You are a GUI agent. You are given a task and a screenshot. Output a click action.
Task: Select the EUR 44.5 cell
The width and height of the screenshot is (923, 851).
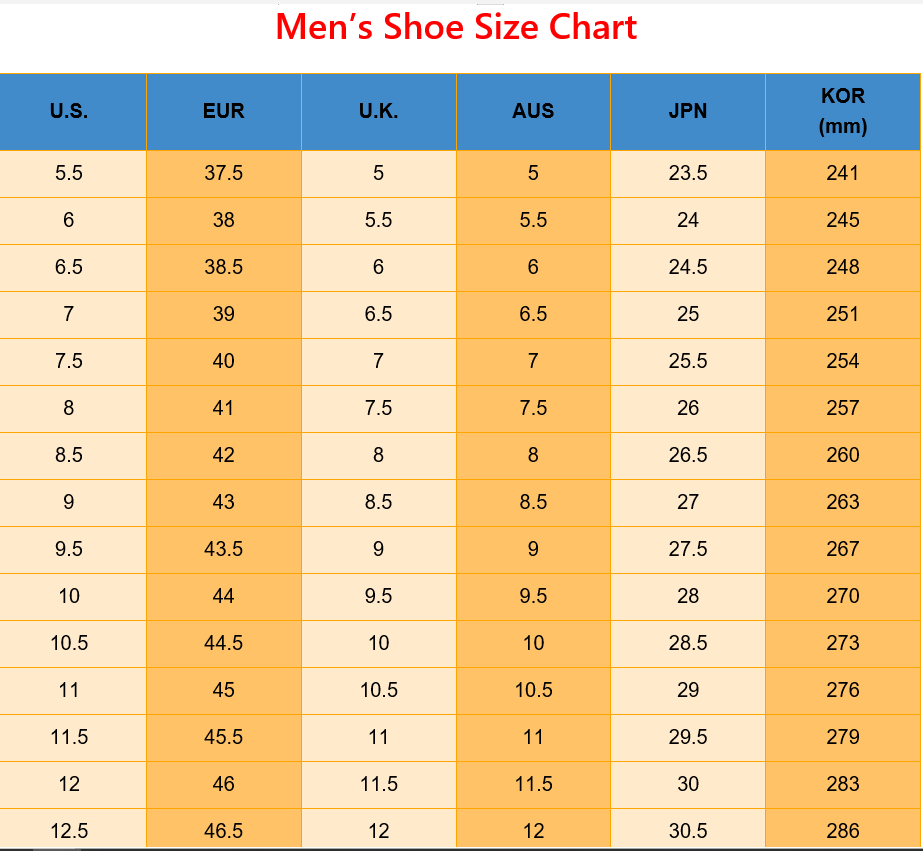tap(223, 643)
